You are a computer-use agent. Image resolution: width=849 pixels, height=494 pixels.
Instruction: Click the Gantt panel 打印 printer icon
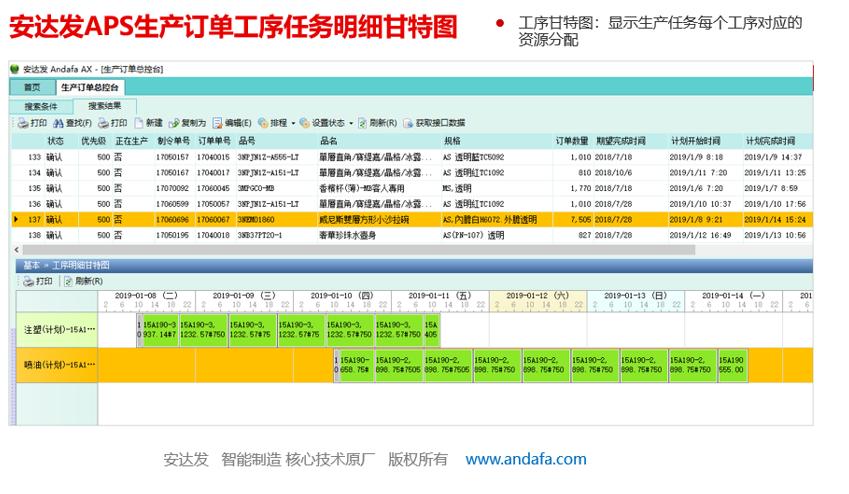click(x=28, y=281)
